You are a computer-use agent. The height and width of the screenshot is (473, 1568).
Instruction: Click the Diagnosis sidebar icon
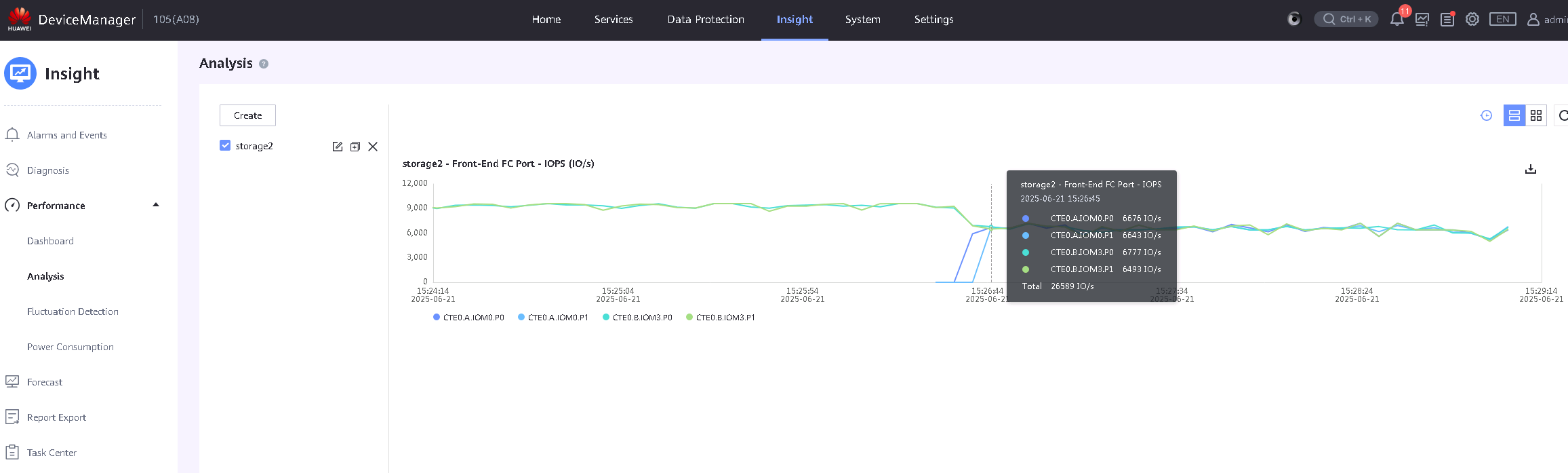(x=12, y=170)
